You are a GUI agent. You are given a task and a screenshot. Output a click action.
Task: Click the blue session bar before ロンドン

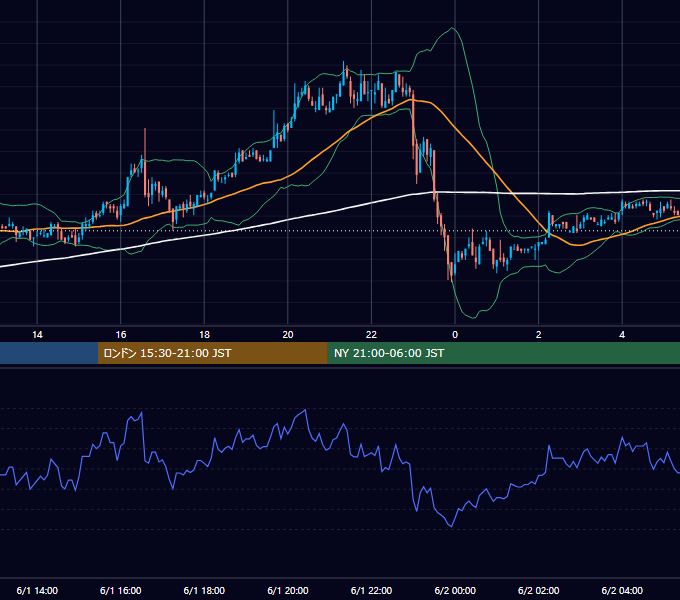click(x=49, y=353)
